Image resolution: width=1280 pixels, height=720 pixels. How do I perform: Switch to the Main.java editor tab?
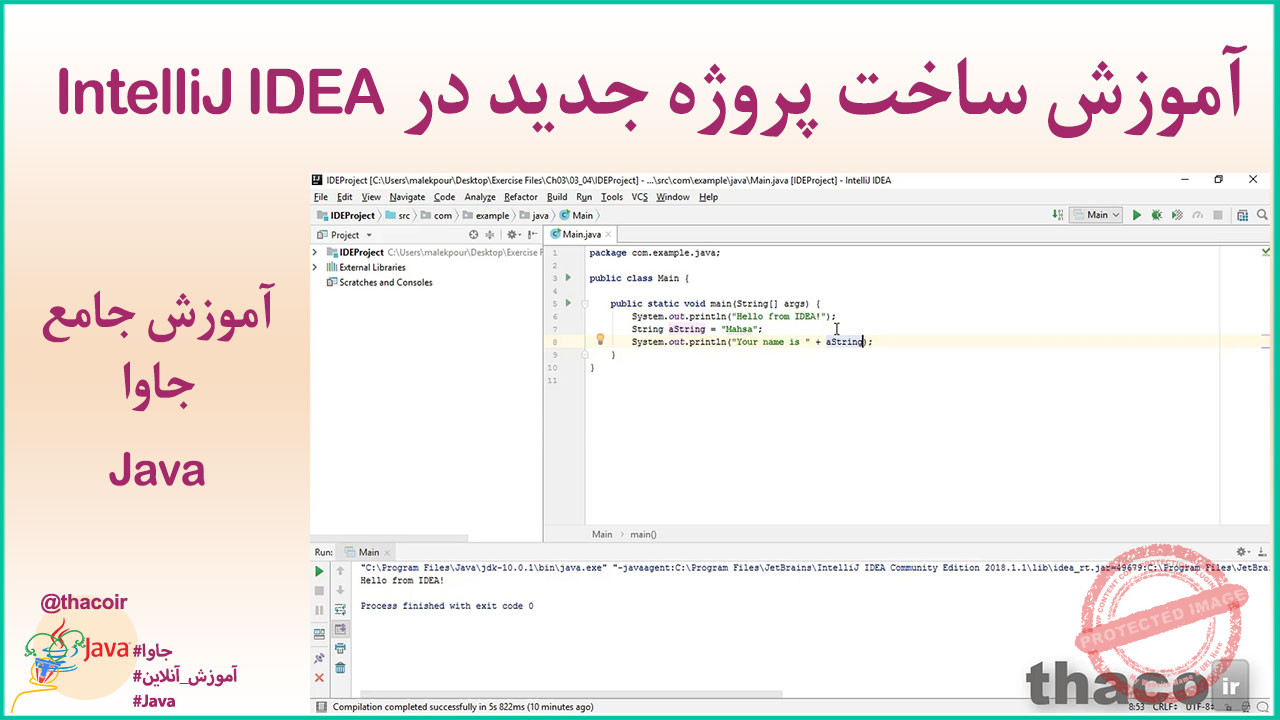(580, 233)
